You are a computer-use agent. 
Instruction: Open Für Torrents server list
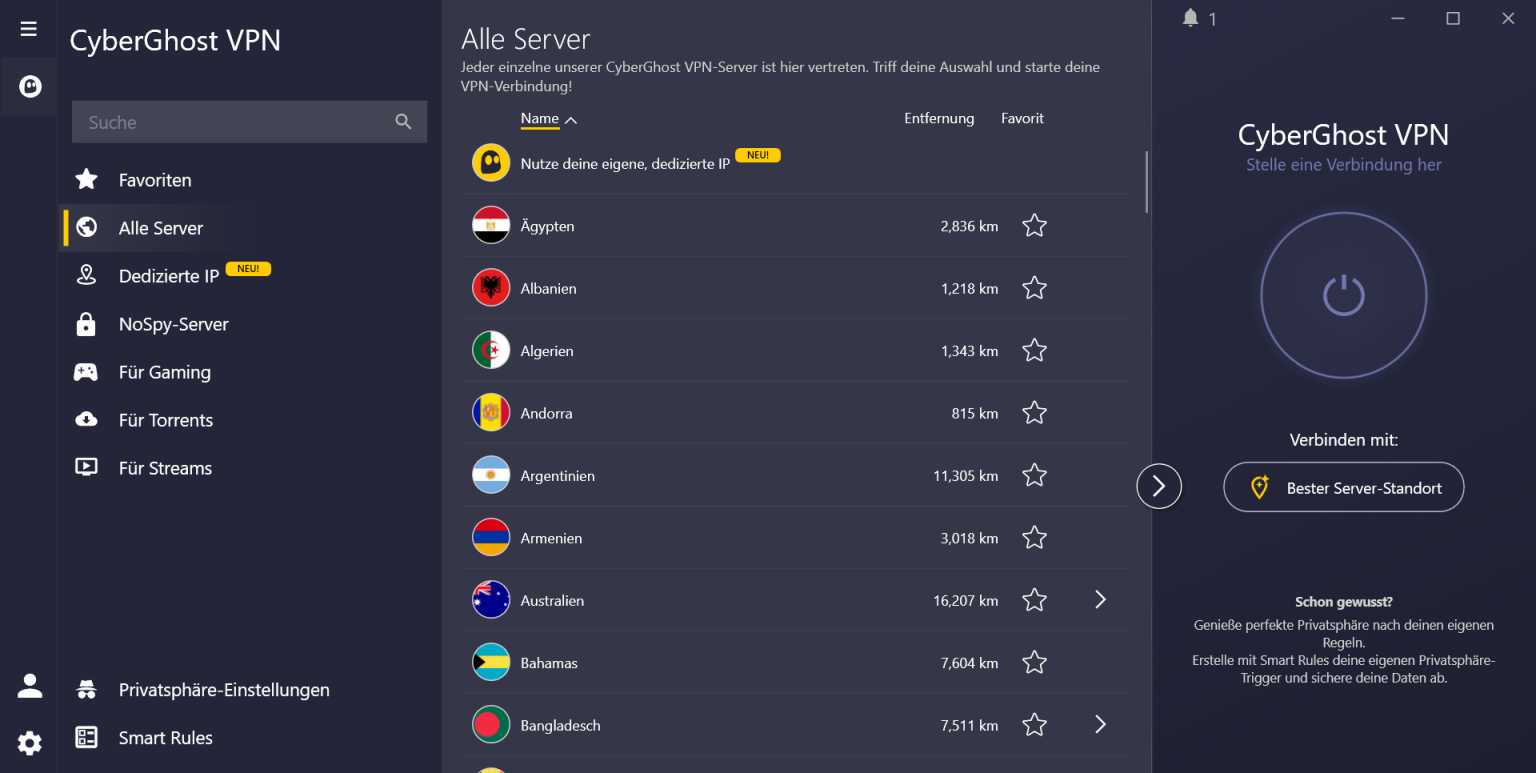tap(166, 419)
